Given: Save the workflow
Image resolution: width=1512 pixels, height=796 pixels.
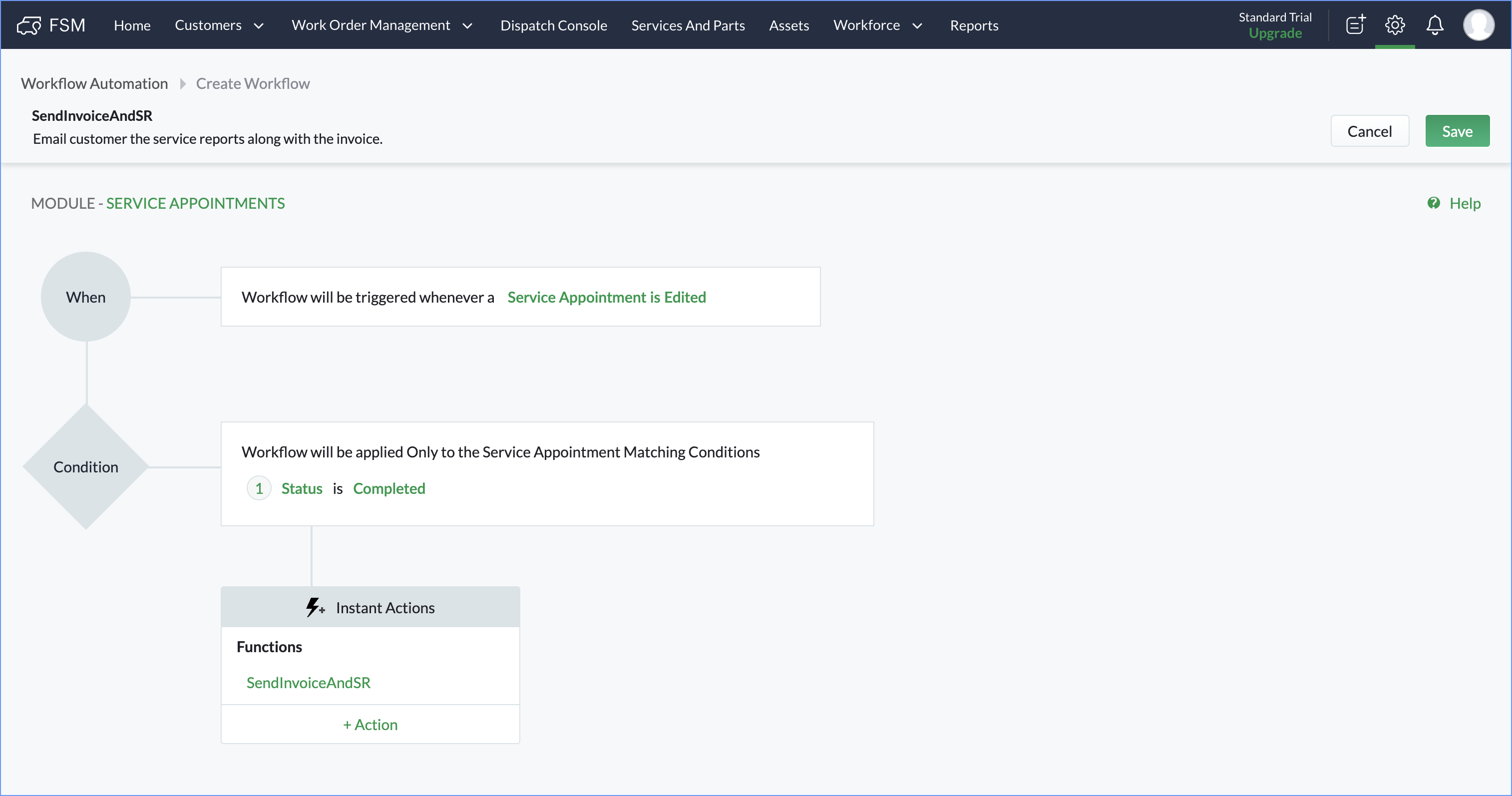Looking at the screenshot, I should [1457, 131].
